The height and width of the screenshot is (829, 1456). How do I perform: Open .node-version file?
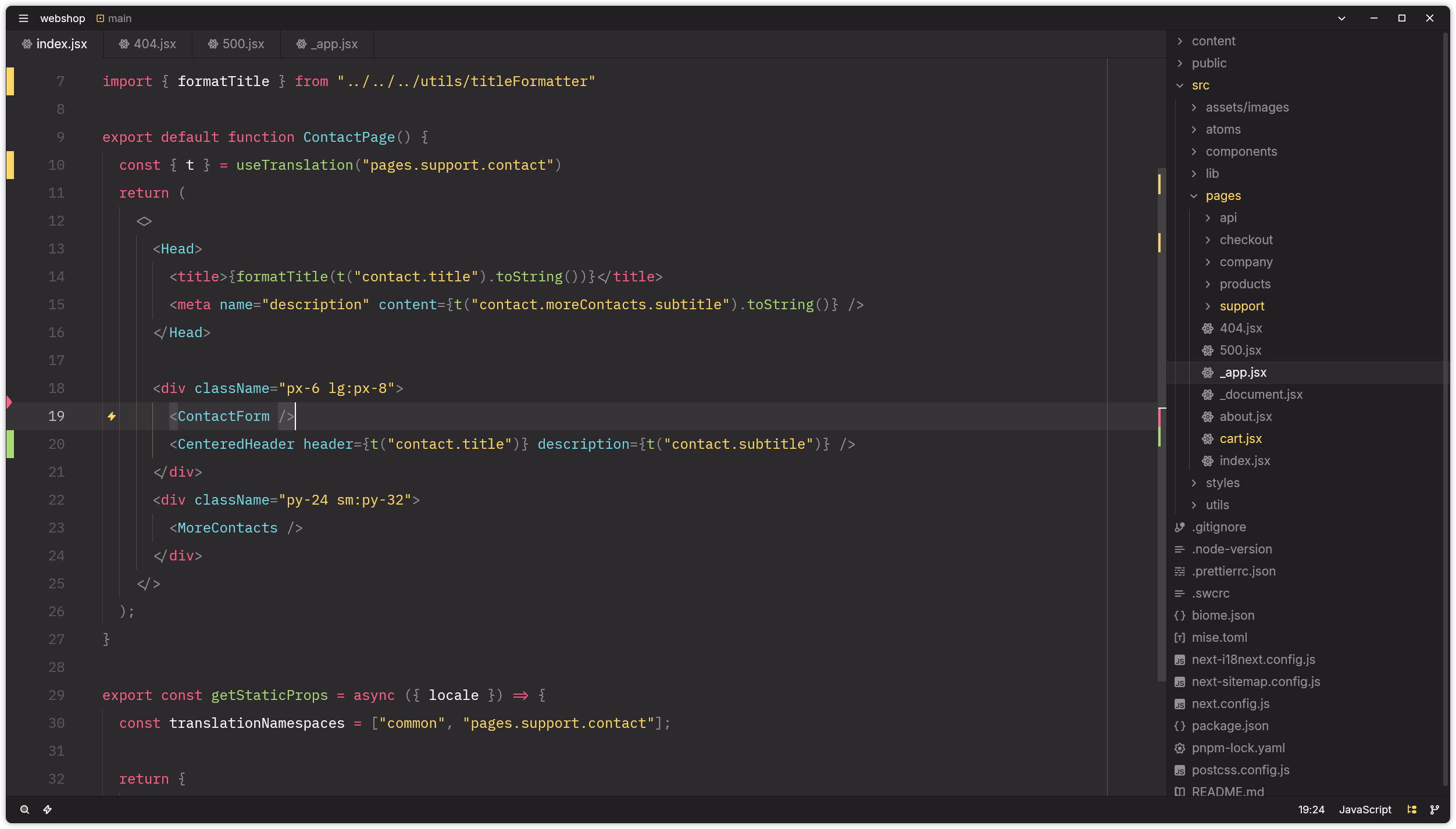(1232, 549)
